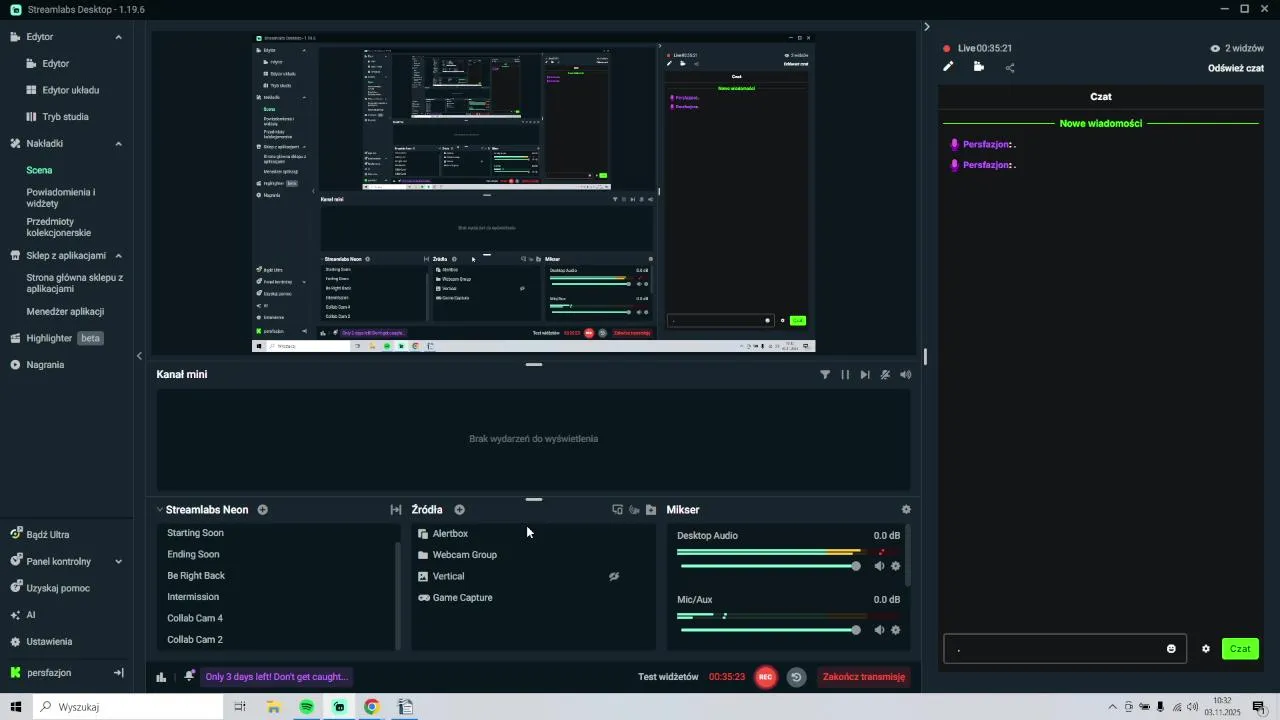Image resolution: width=1280 pixels, height=720 pixels.
Task: Expand the Panel kontrolny menu
Action: tap(118, 562)
